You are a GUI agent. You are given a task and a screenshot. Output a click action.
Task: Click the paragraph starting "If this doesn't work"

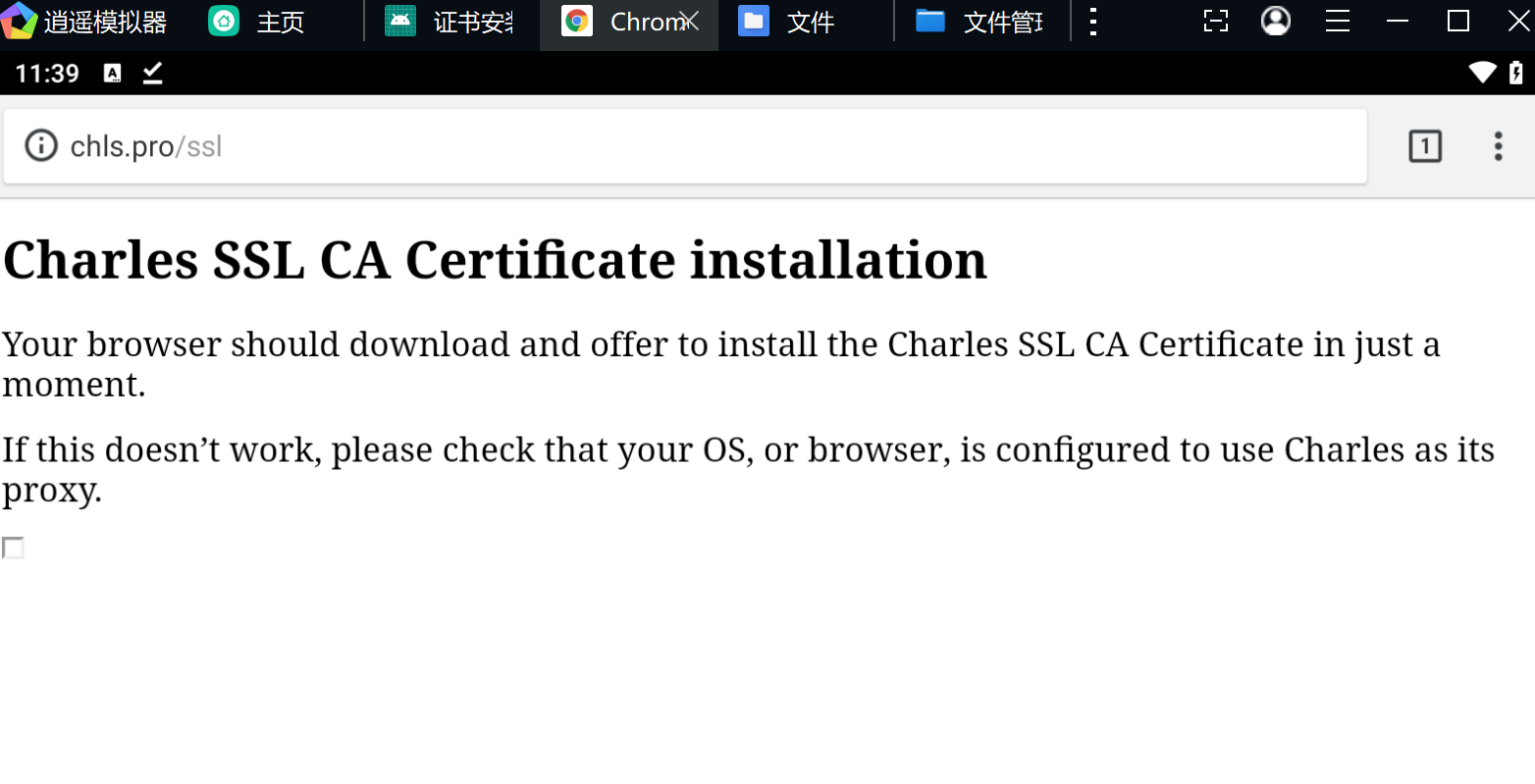[748, 469]
